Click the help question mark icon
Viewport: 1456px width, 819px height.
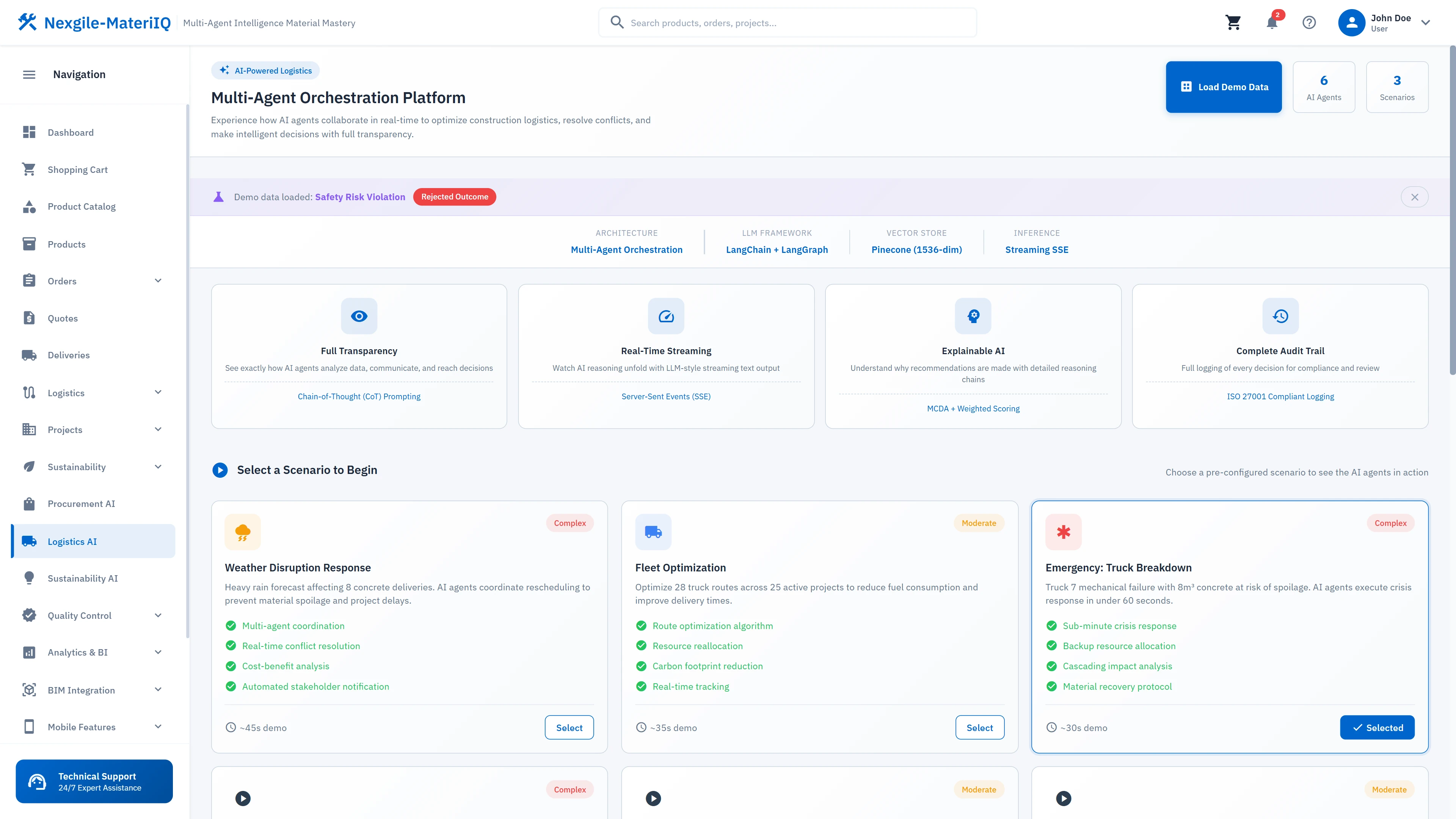[x=1309, y=23]
